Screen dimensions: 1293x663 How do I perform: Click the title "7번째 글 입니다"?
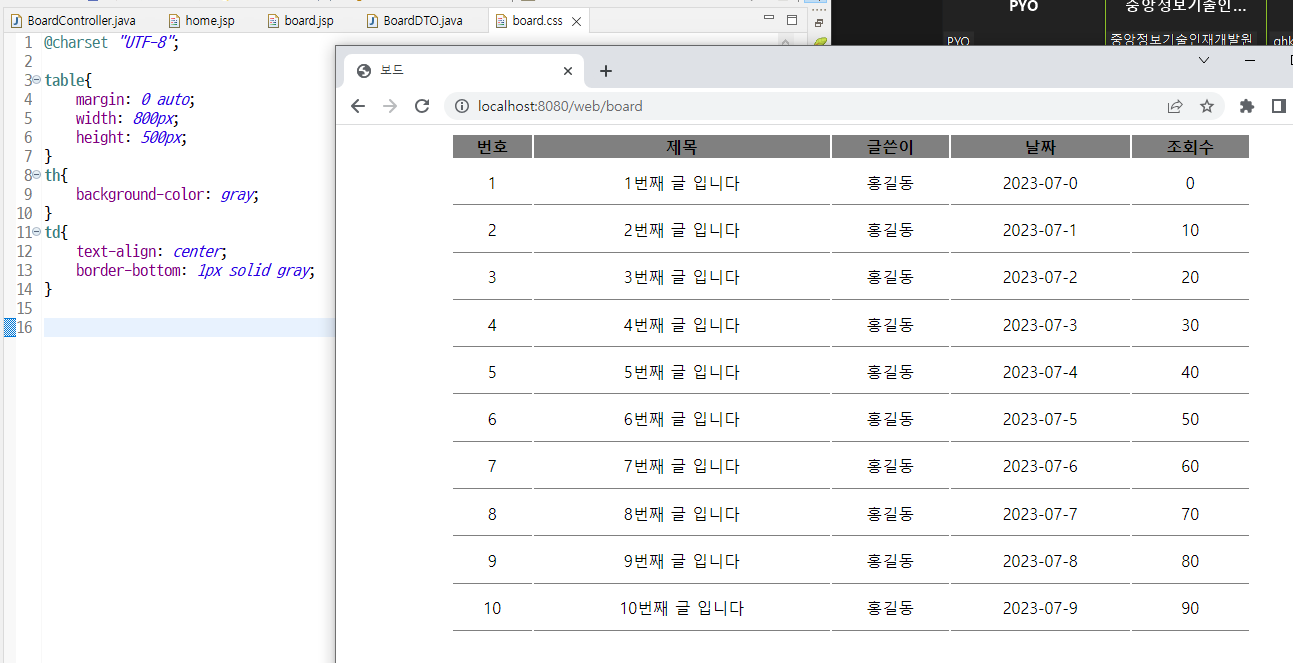682,466
